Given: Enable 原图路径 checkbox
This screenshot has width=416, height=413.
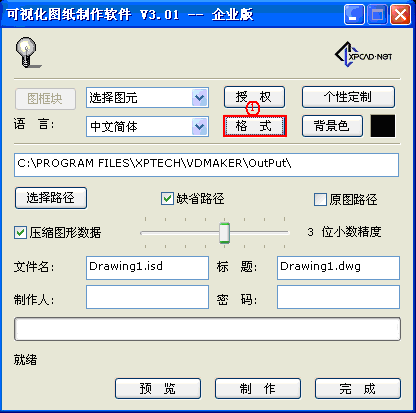Looking at the screenshot, I should (x=320, y=199).
